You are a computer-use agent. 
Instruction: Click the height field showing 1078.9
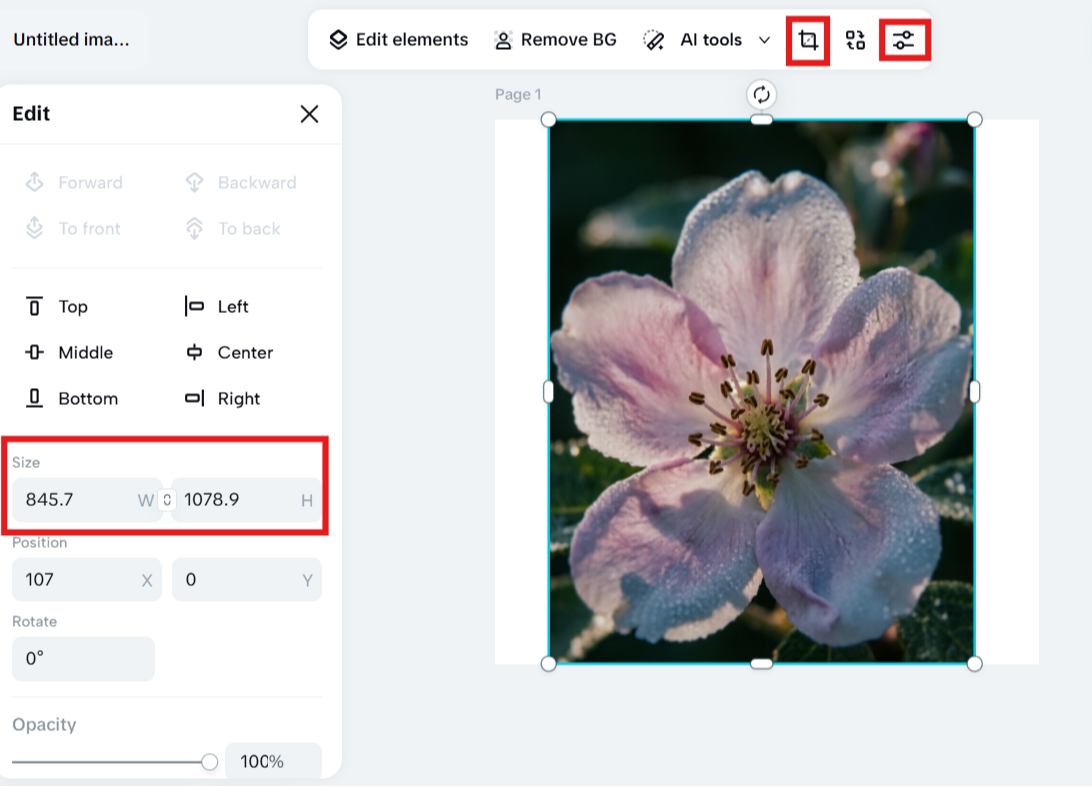247,500
